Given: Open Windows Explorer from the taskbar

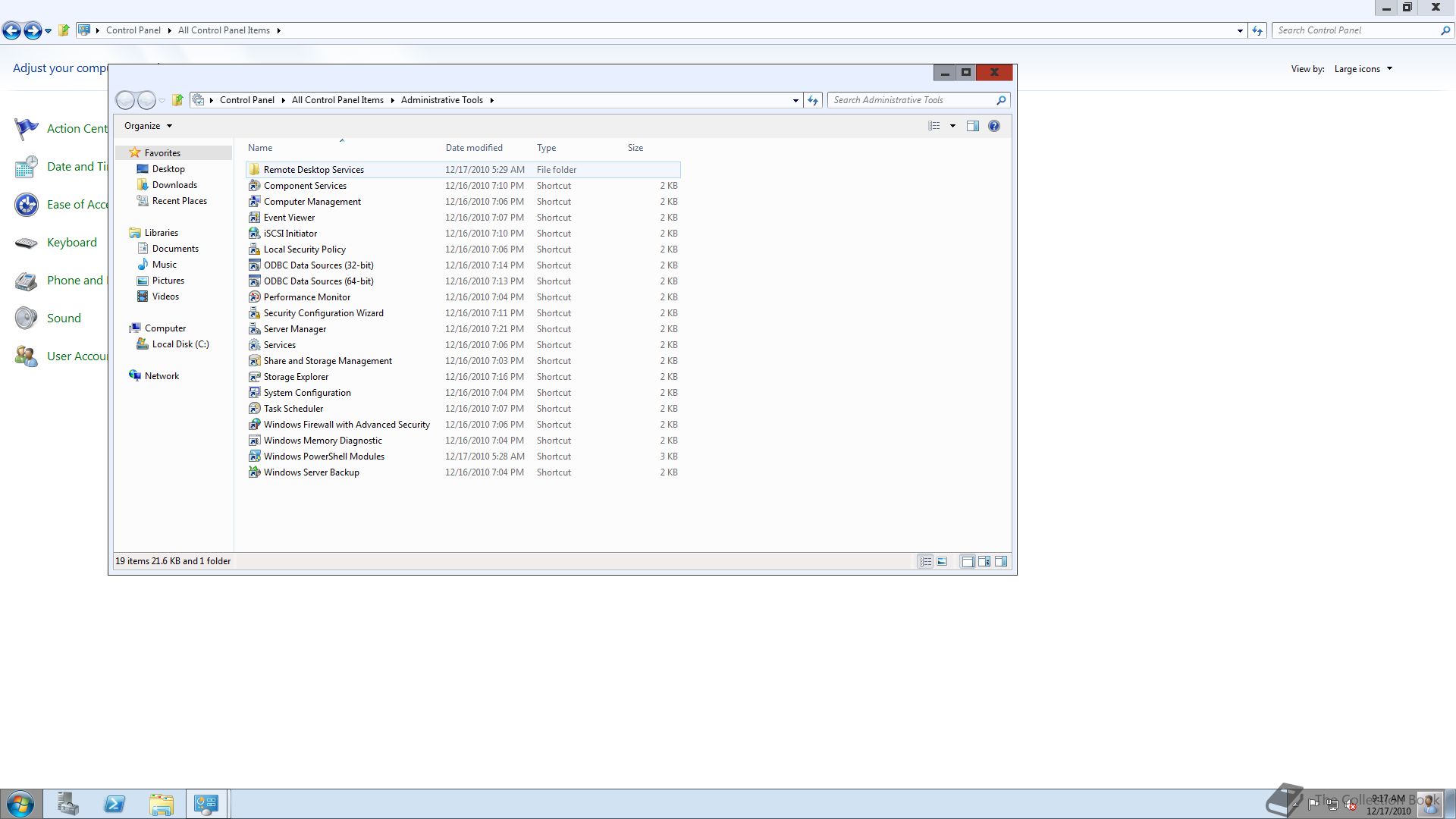Looking at the screenshot, I should [x=161, y=804].
